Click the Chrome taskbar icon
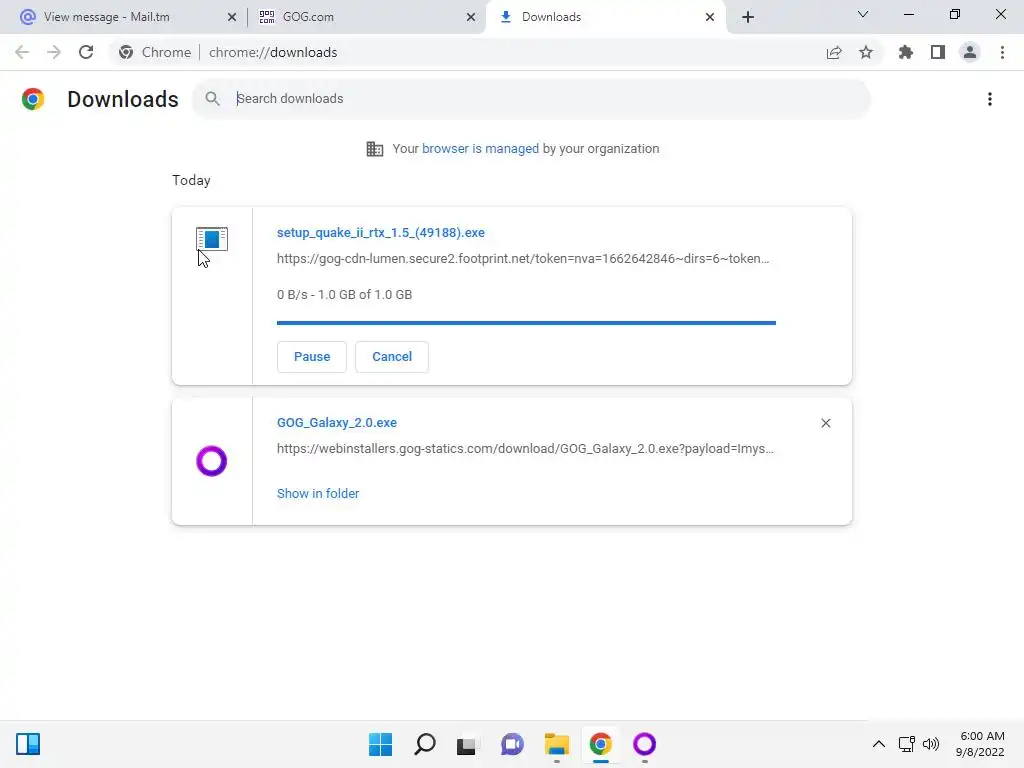 click(601, 744)
